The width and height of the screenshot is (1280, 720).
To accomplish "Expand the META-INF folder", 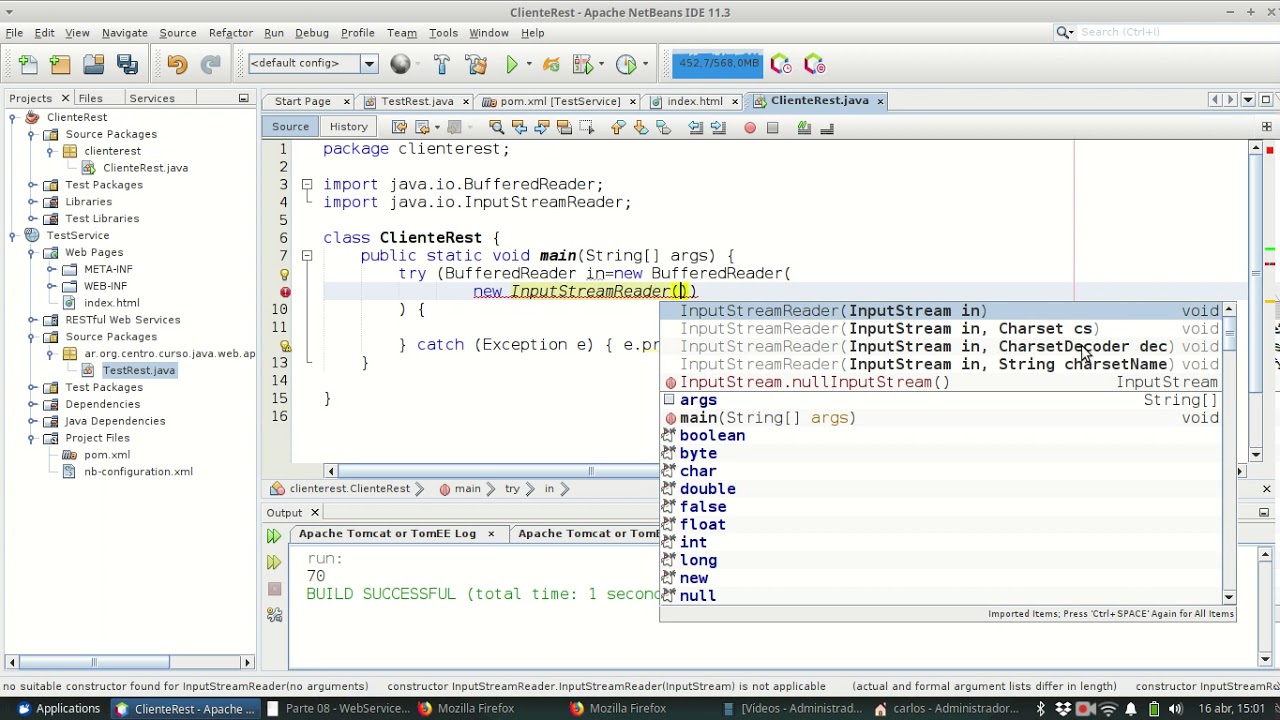I will pyautogui.click(x=51, y=269).
